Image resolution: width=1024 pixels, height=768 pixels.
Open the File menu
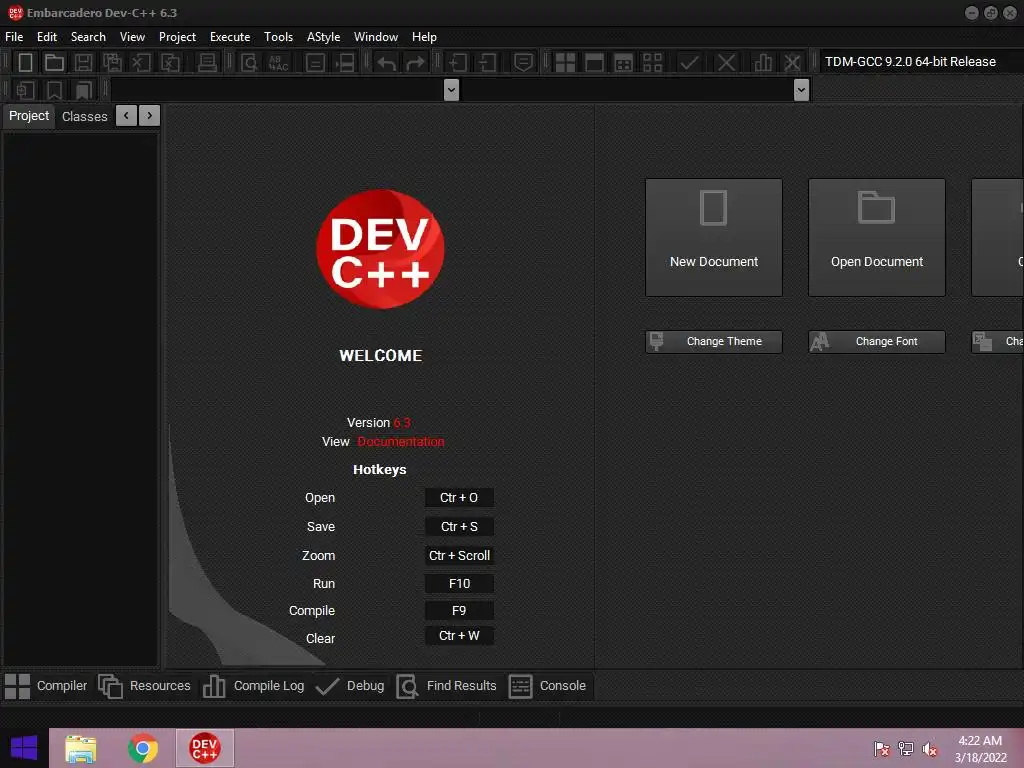(14, 37)
